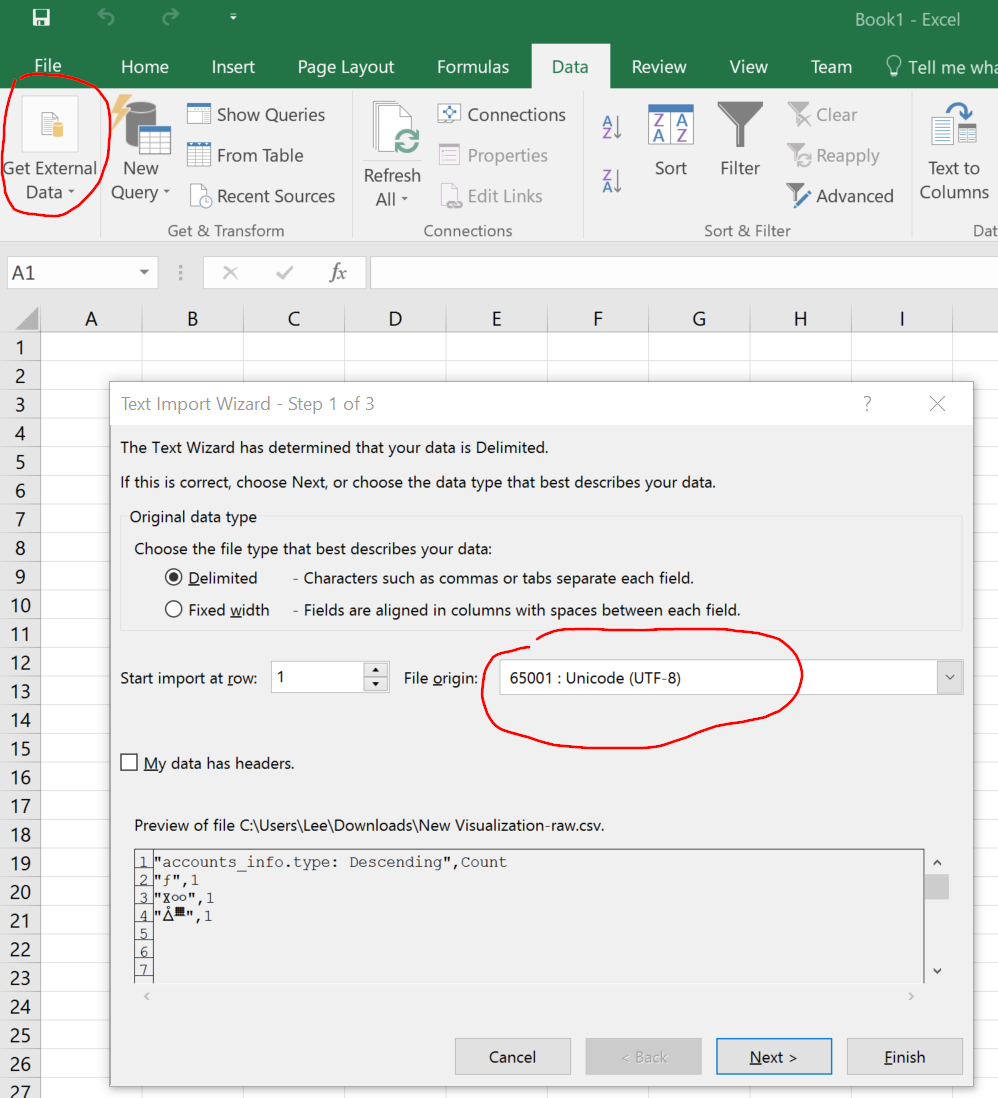Toggle the Filter funnel

click(x=740, y=141)
